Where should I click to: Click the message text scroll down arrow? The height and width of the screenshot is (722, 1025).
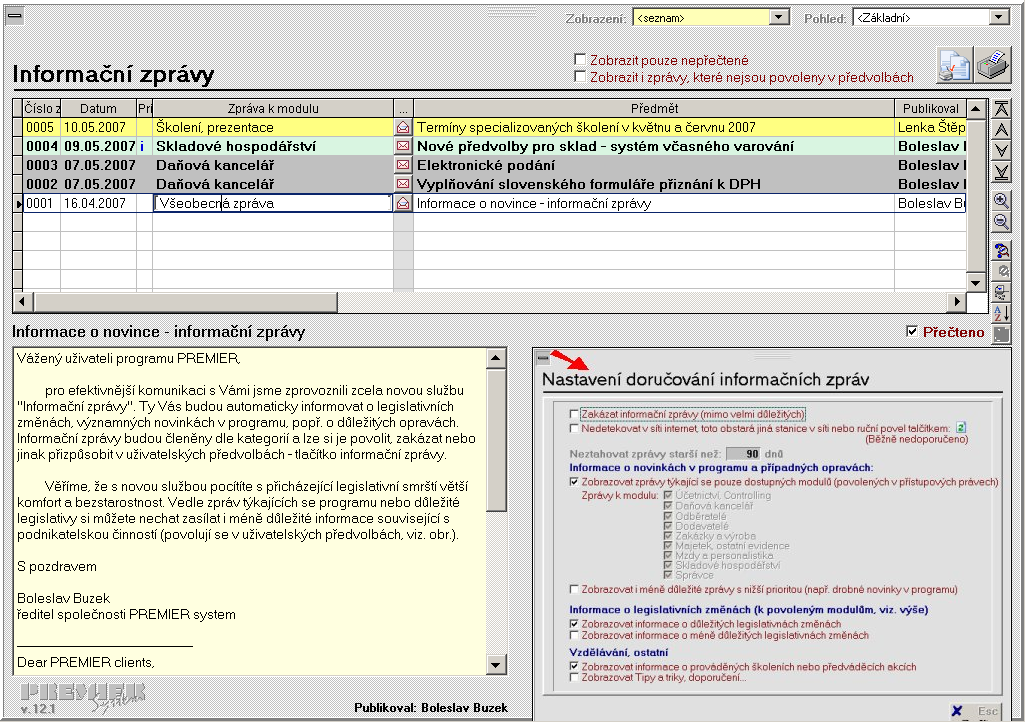point(496,664)
